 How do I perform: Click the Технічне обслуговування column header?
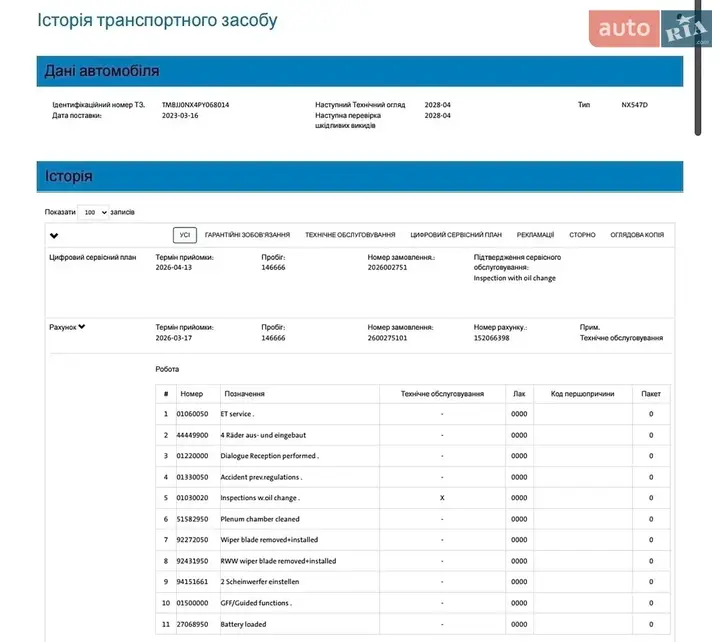[x=442, y=394]
